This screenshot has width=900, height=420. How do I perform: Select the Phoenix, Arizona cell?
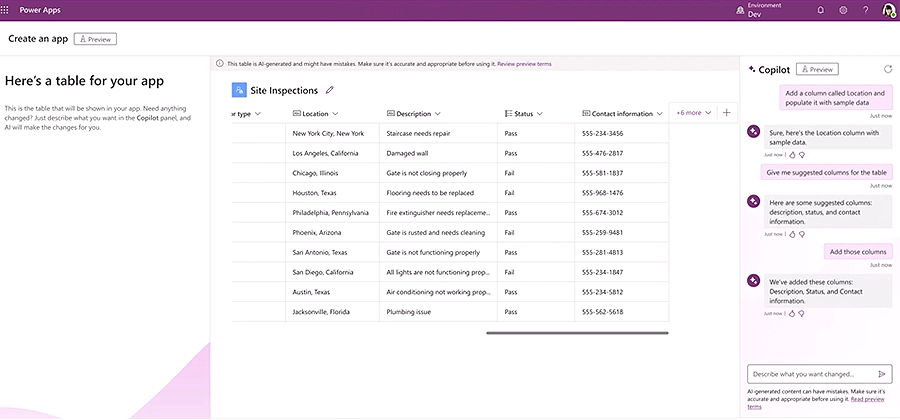click(332, 232)
